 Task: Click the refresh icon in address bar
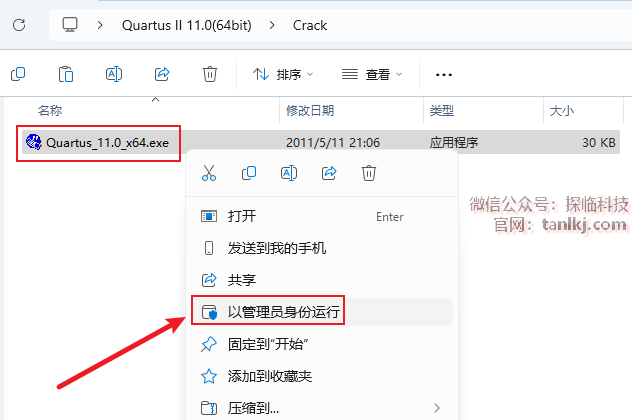(19, 25)
